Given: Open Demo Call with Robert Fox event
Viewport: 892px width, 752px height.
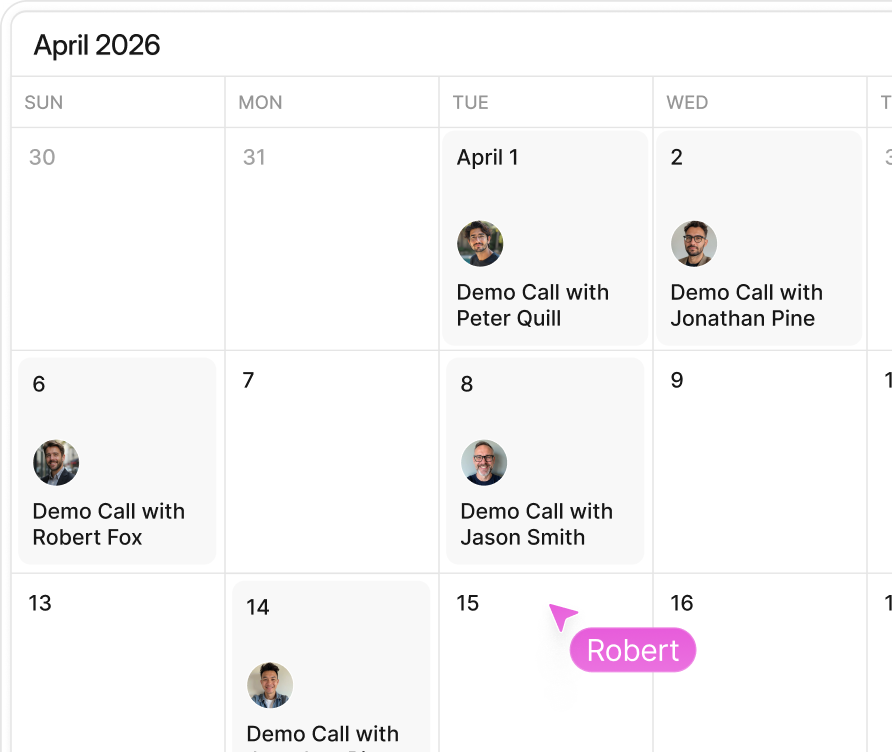Looking at the screenshot, I should 117,461.
